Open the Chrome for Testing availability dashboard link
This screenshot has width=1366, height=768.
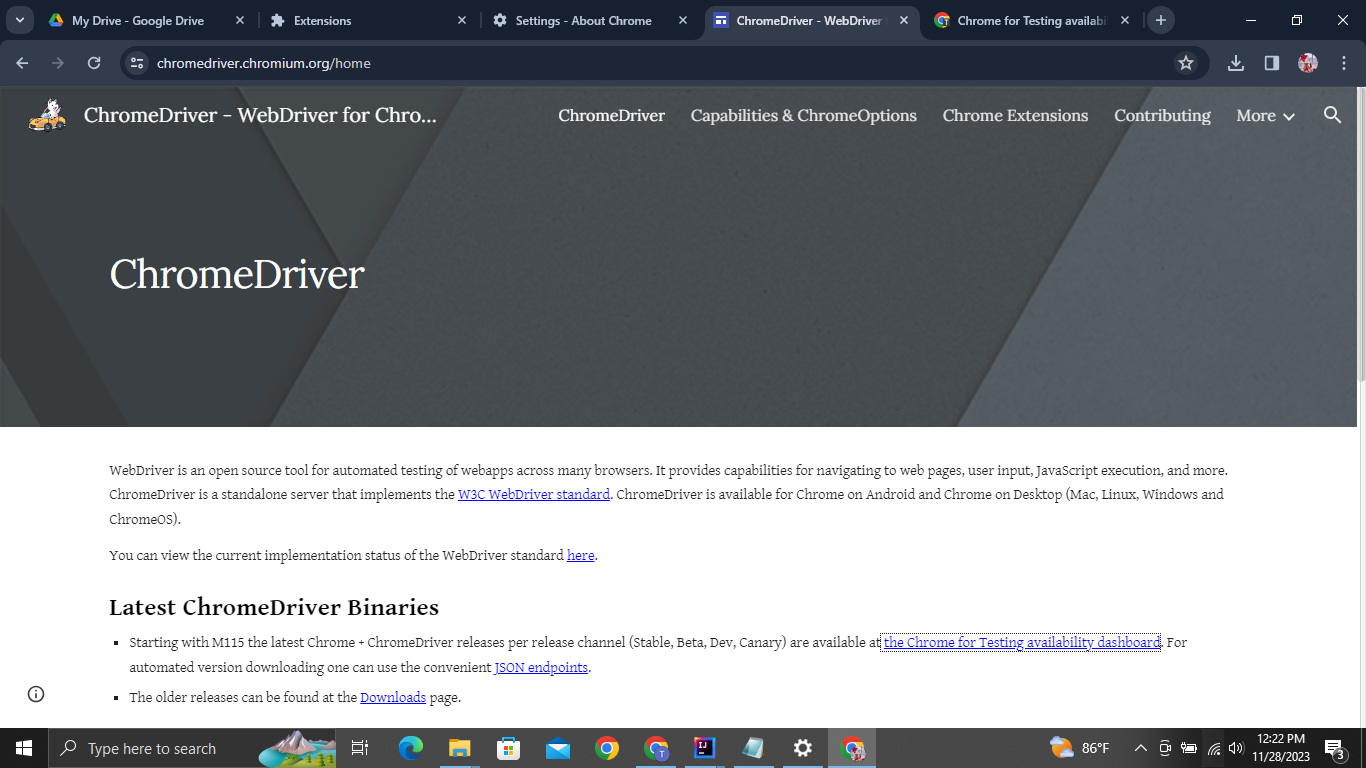1022,642
